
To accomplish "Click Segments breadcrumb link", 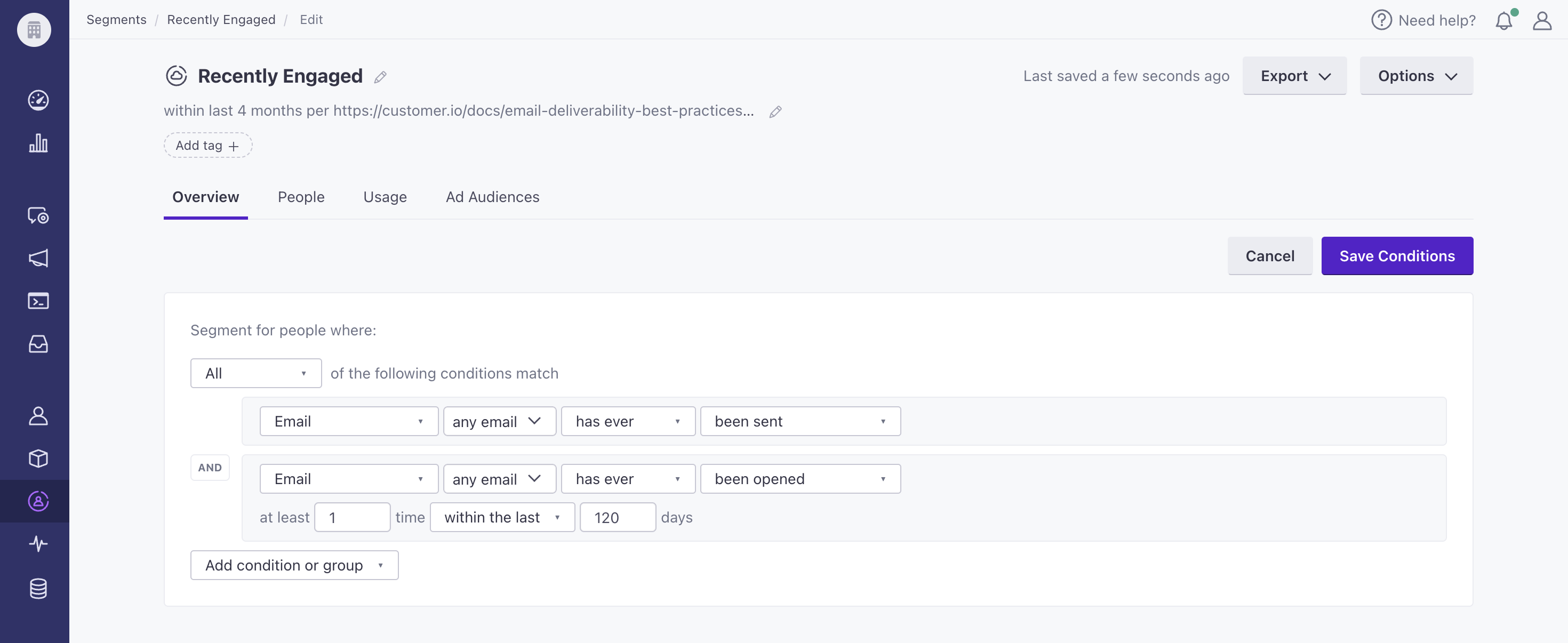I will coord(116,20).
